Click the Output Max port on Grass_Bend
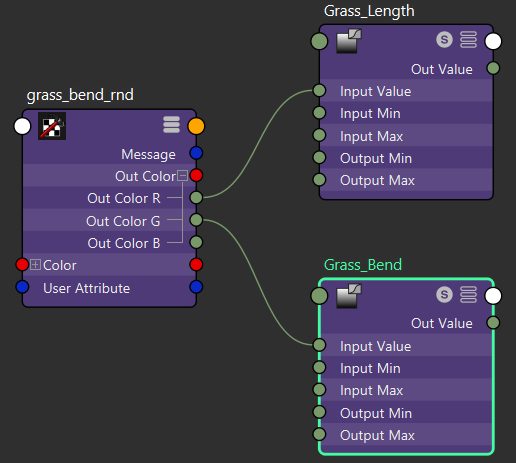 point(319,434)
